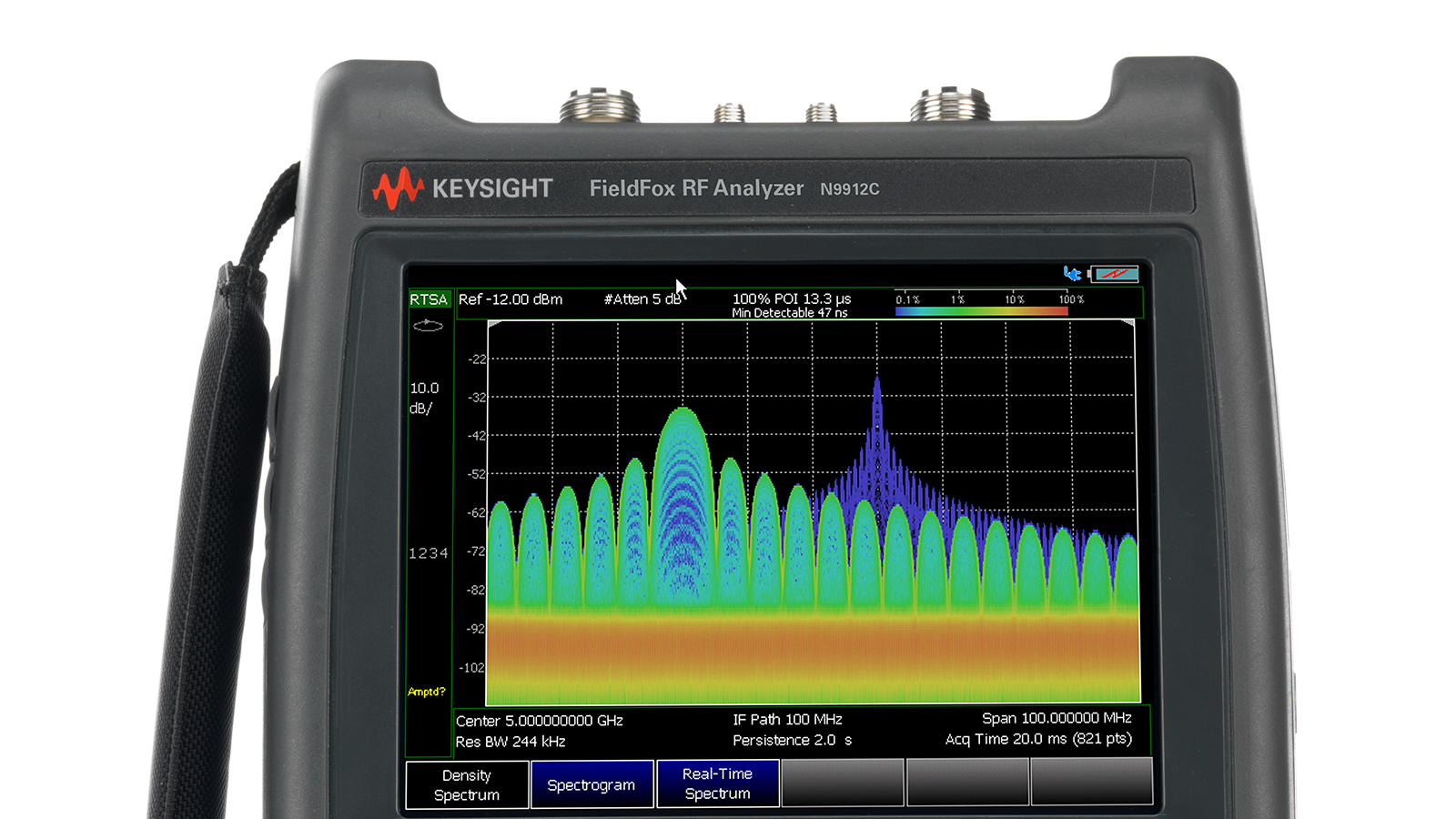Select trace number 1 in trace list
This screenshot has width=1456, height=819.
point(410,552)
